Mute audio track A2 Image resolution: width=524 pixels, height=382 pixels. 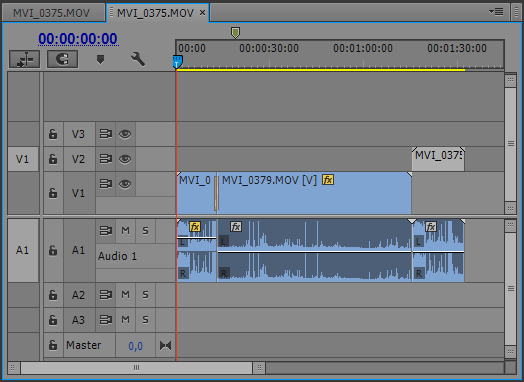click(125, 295)
